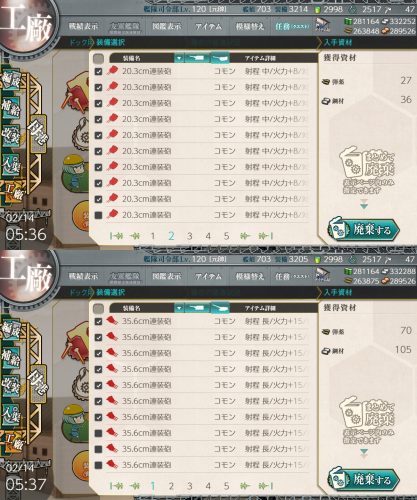The image size is (417, 500).
Task: Jump to last page on the 35.6cm list
Action: coord(266,486)
